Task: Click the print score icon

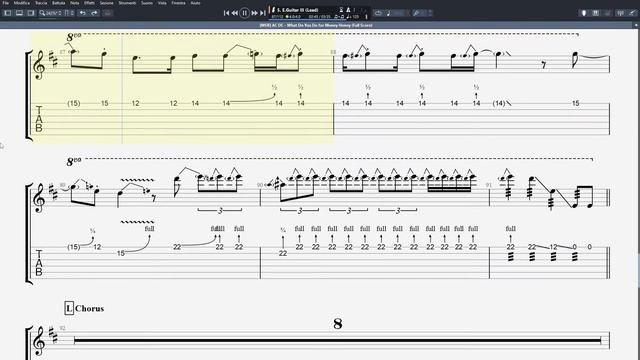Action: [x=107, y=13]
